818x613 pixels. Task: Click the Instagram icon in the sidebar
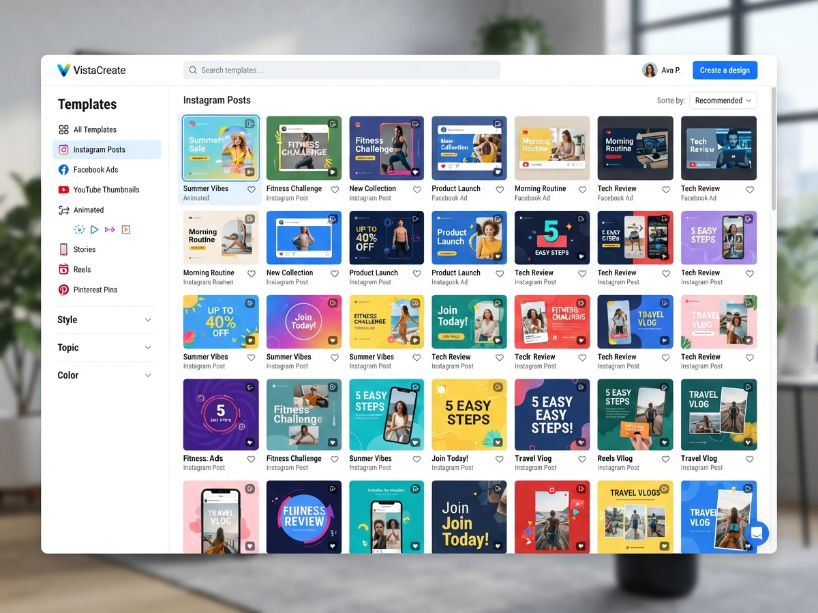[64, 150]
